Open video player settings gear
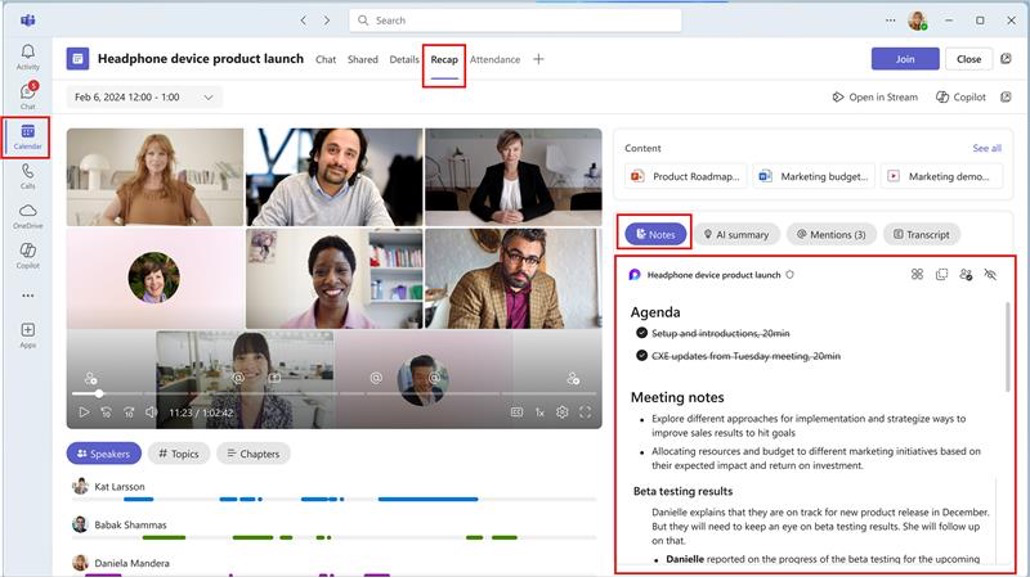 coord(562,412)
